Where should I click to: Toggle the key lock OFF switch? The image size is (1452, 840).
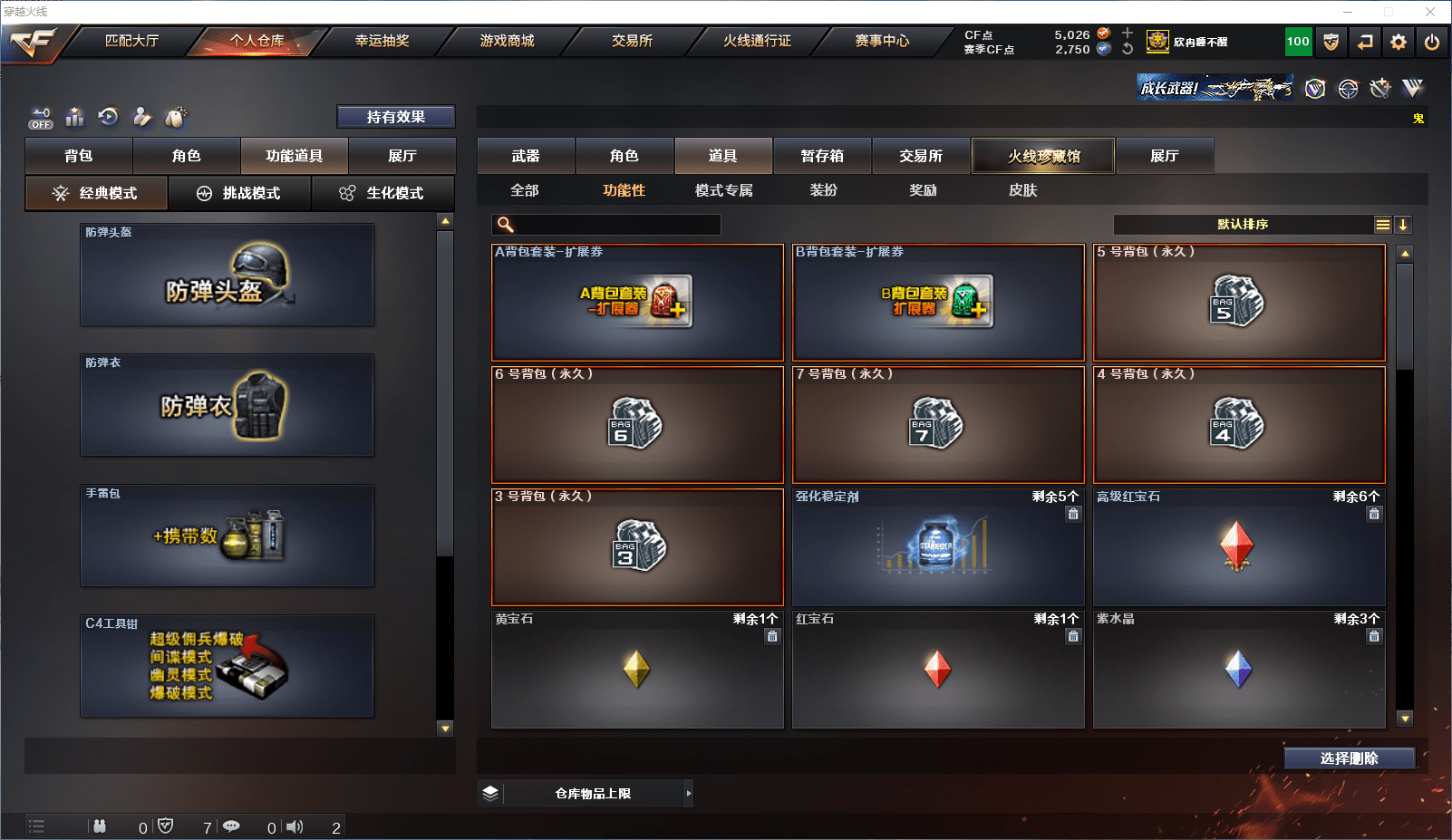(x=41, y=118)
